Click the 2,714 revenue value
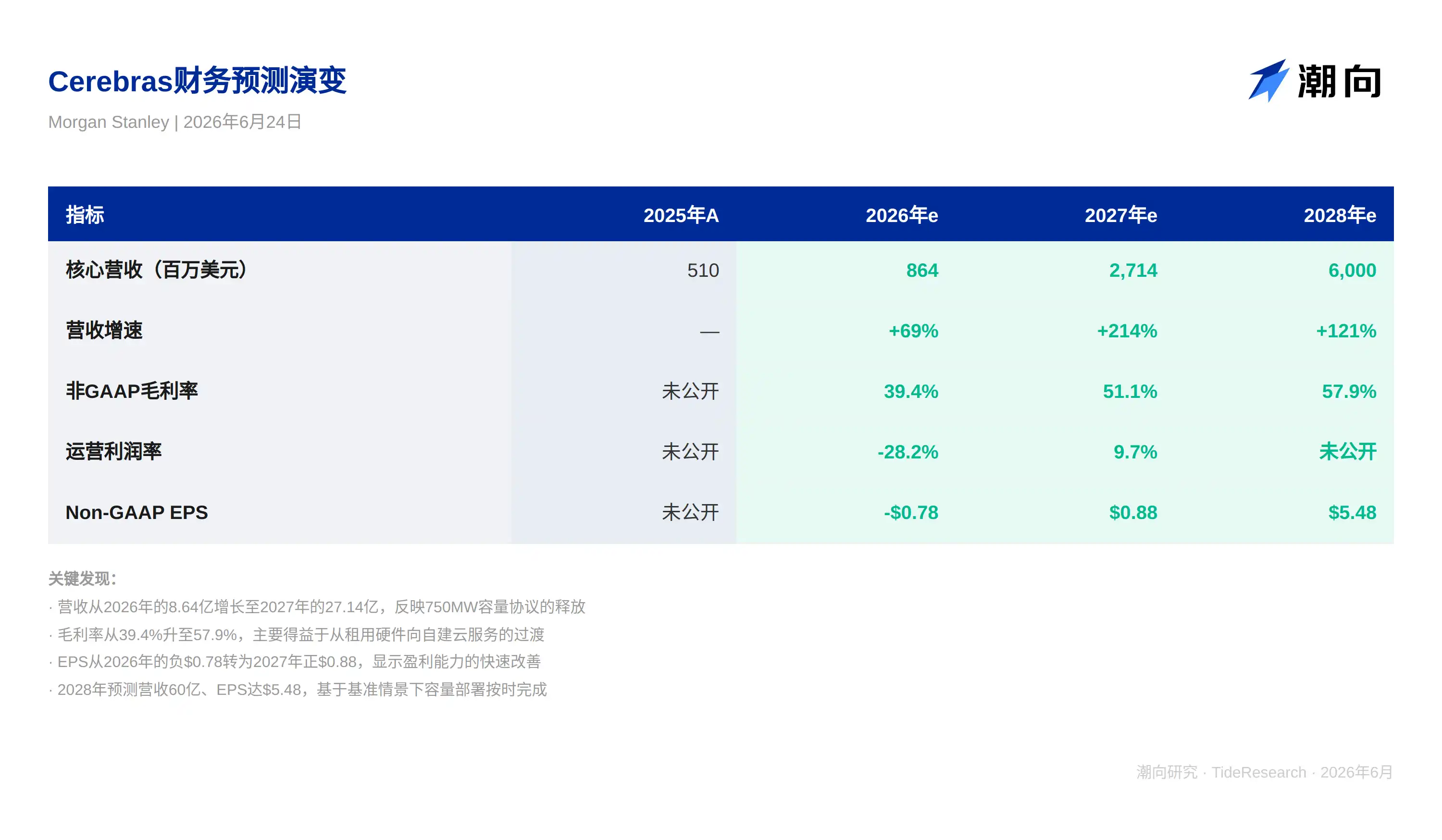This screenshot has height=840, width=1442. tap(1133, 270)
